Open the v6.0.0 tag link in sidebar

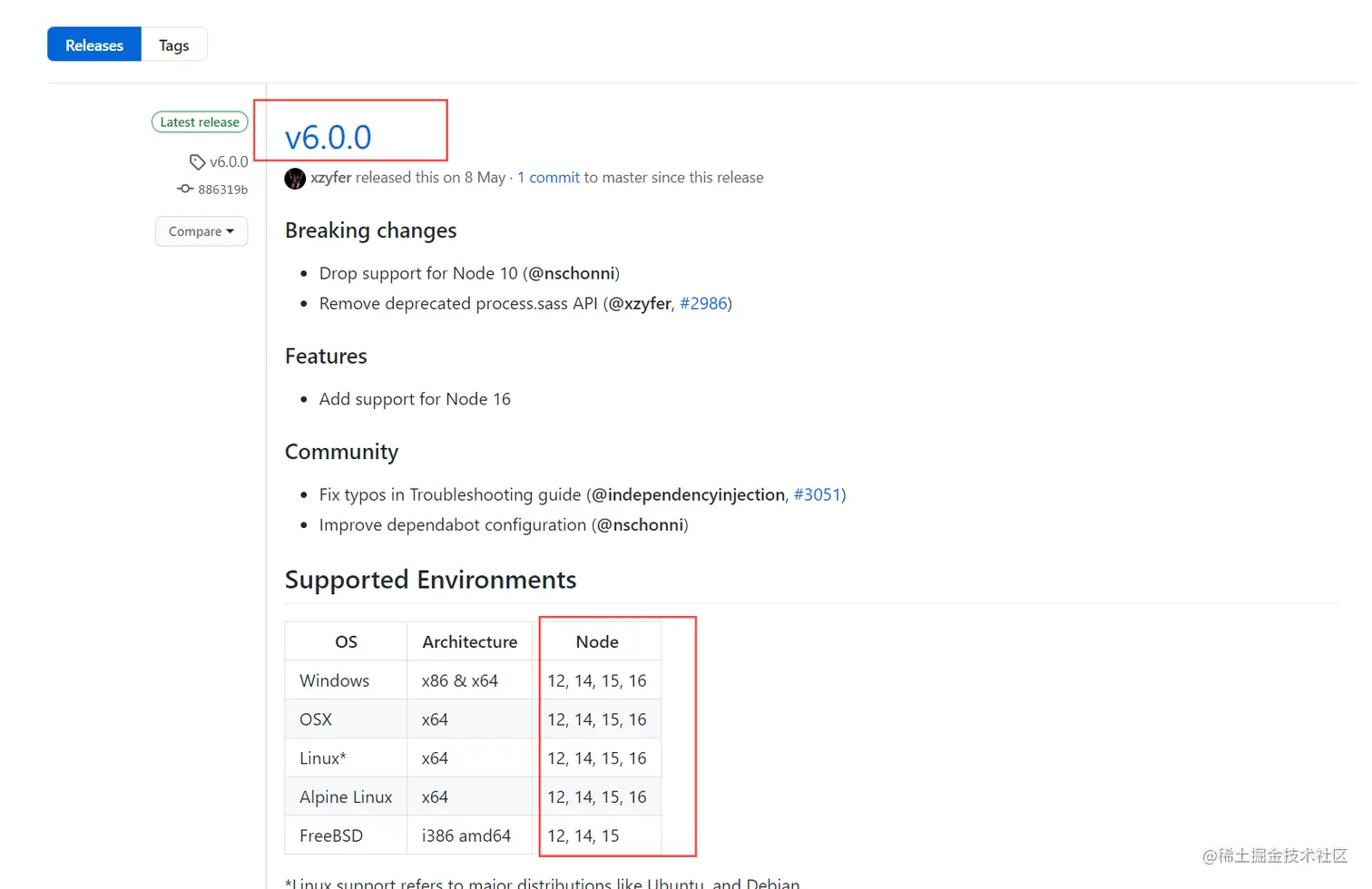pyautogui.click(x=229, y=161)
